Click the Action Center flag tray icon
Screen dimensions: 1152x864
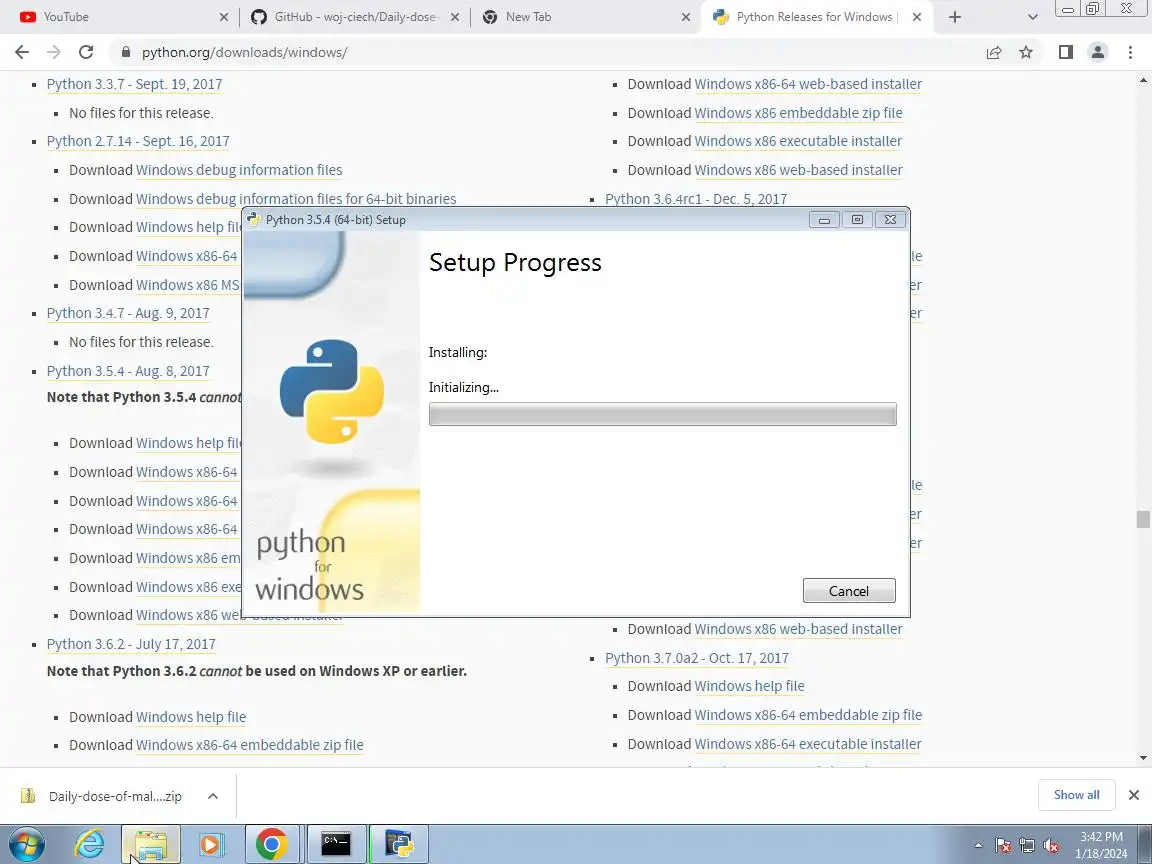point(1003,846)
